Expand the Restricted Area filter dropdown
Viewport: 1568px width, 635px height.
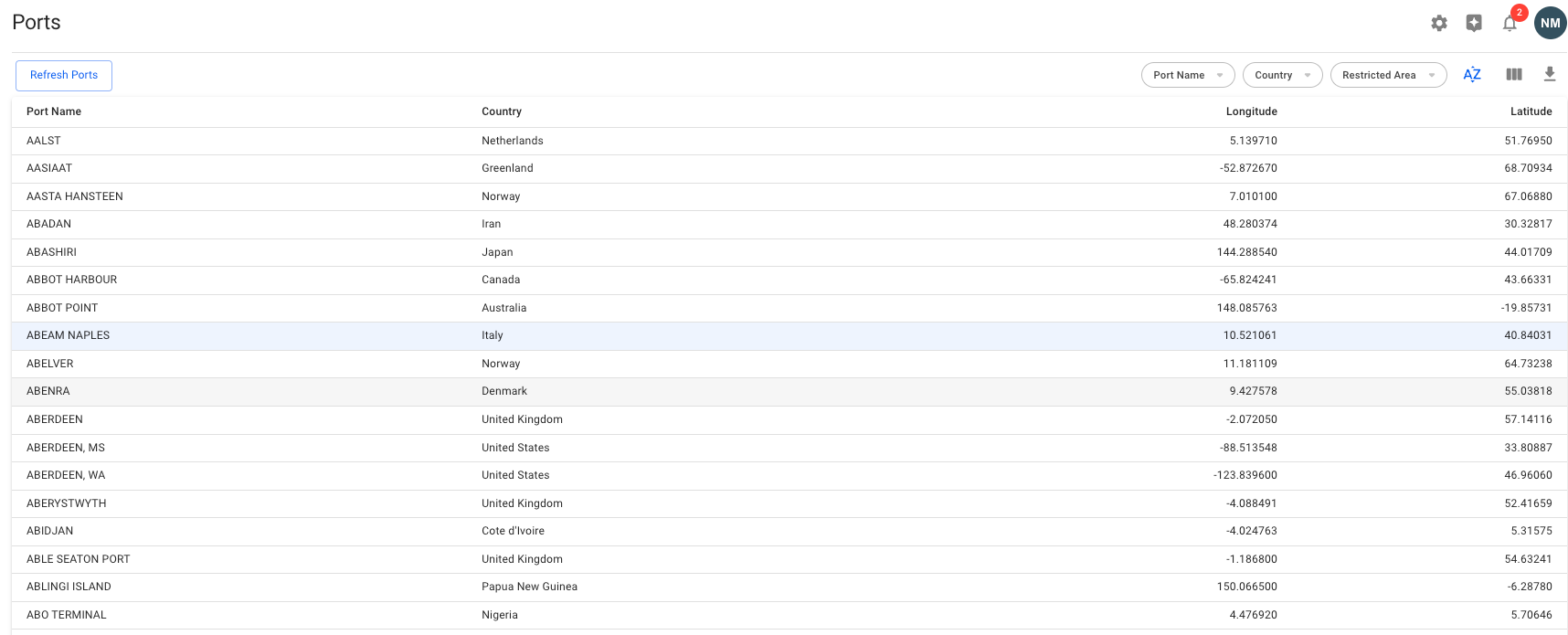pyautogui.click(x=1388, y=75)
